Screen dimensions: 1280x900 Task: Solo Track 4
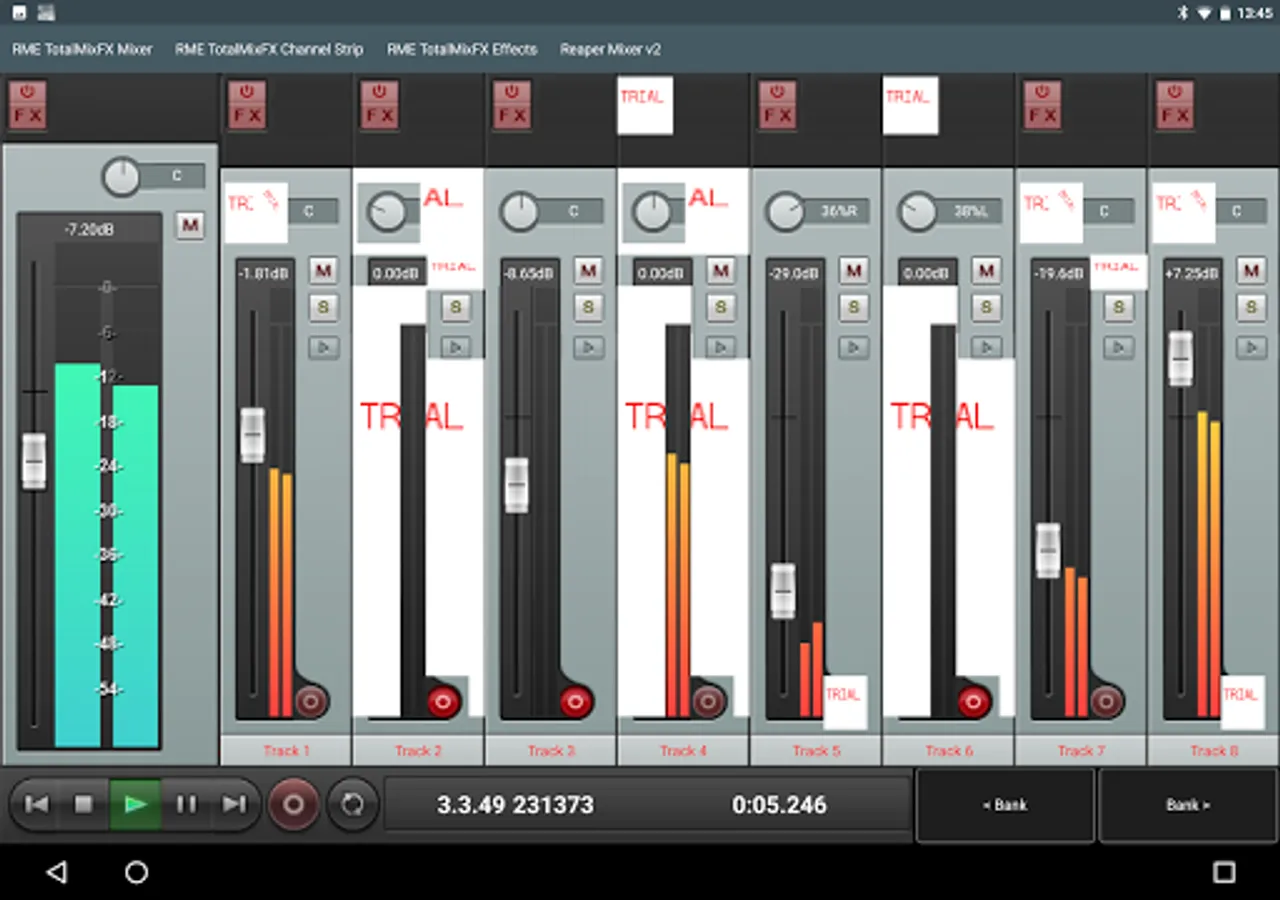(x=721, y=308)
